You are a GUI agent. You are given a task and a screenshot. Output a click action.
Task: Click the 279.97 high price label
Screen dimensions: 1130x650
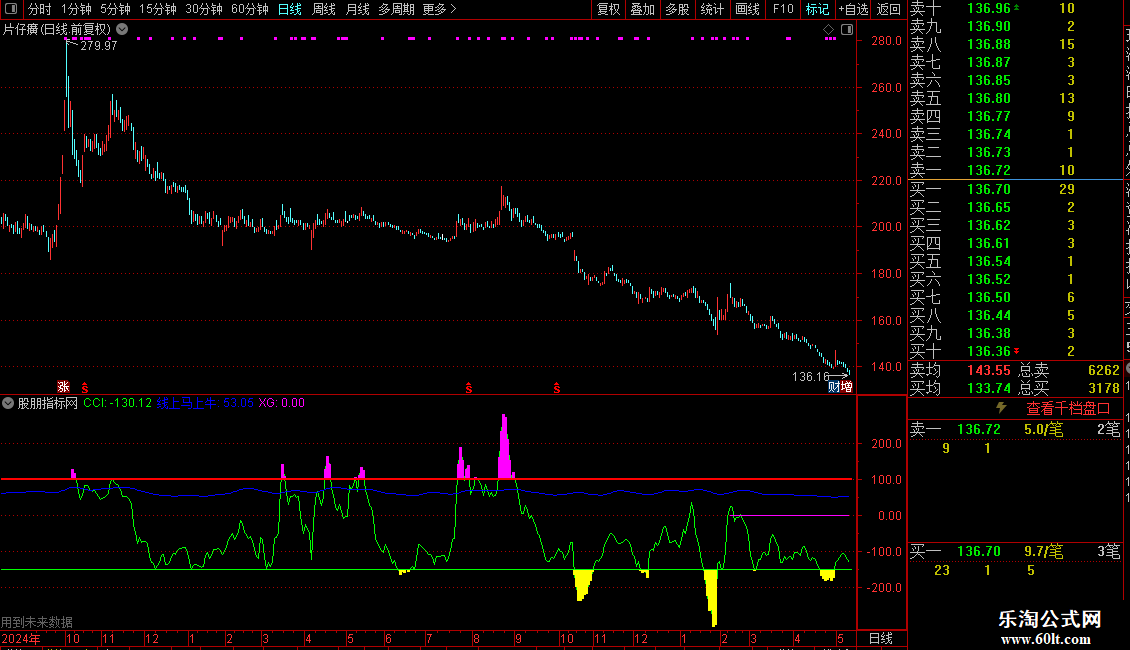(x=99, y=45)
